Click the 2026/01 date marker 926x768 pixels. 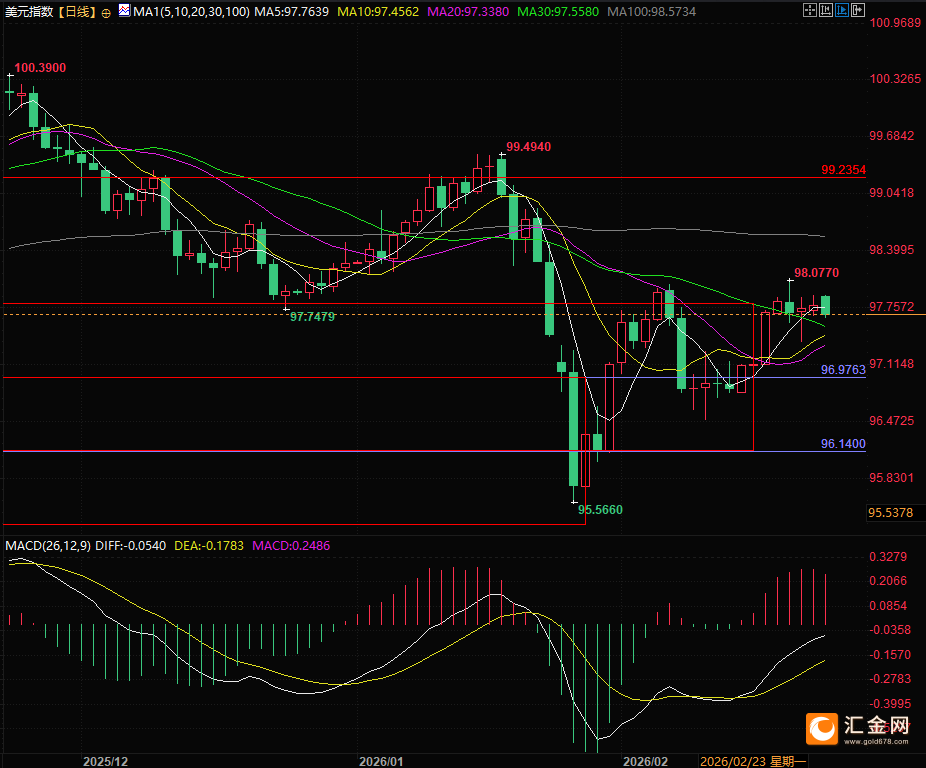[x=381, y=762]
